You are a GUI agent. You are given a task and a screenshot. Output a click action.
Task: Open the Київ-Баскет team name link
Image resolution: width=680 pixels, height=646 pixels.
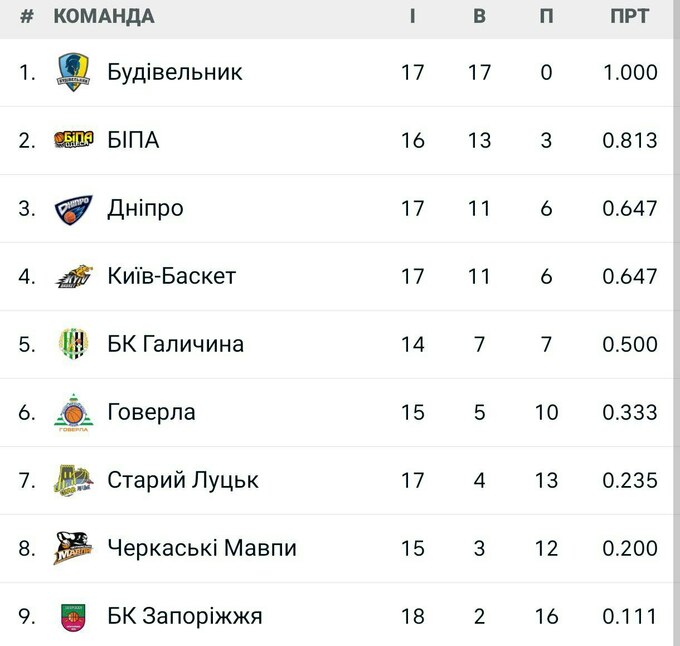click(171, 276)
